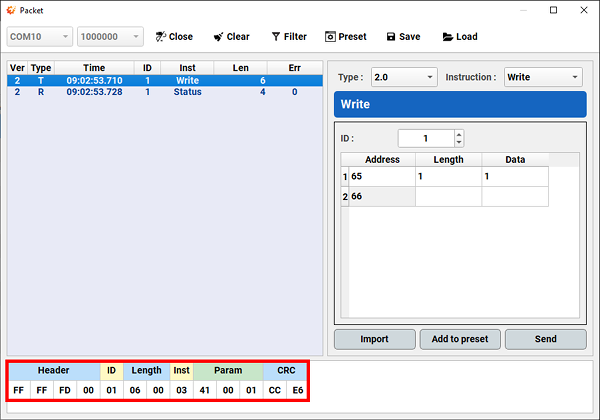Increase the ID value with up arrow
Screen dimensions: 600x420
[458, 134]
